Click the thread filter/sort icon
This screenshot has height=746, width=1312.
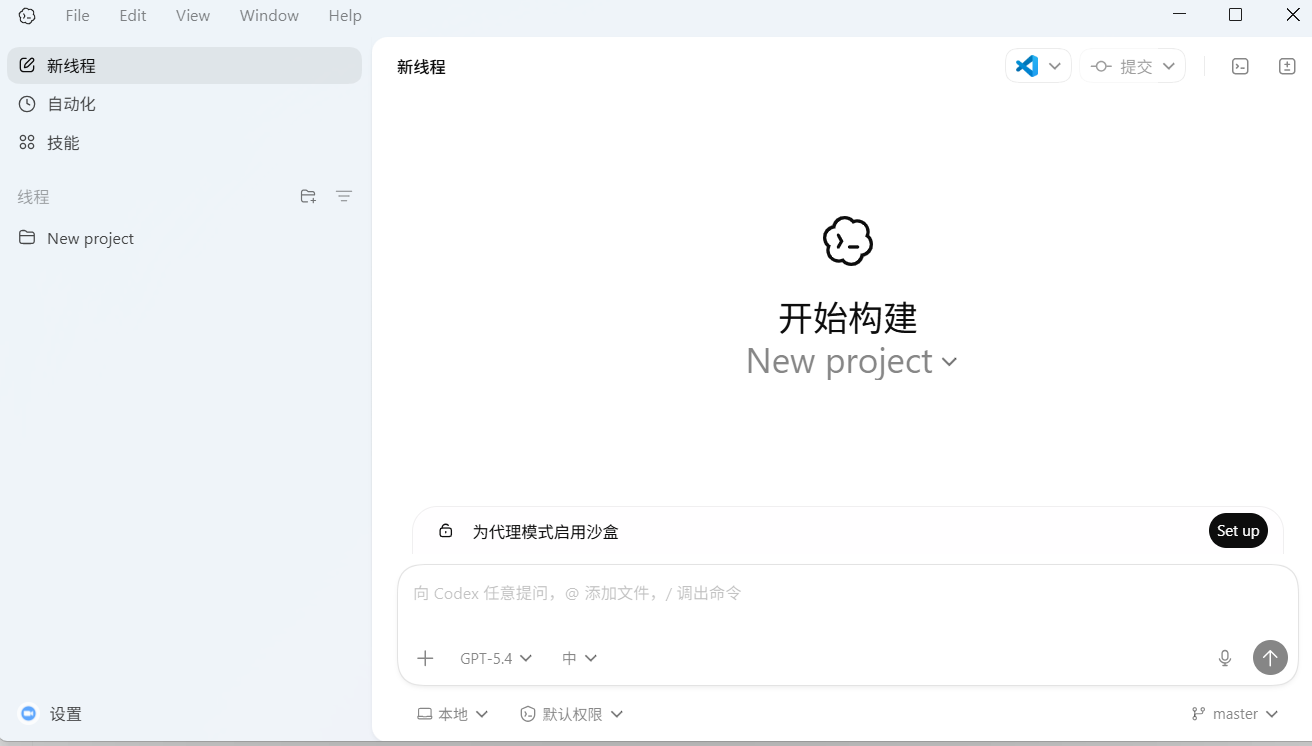pos(344,196)
